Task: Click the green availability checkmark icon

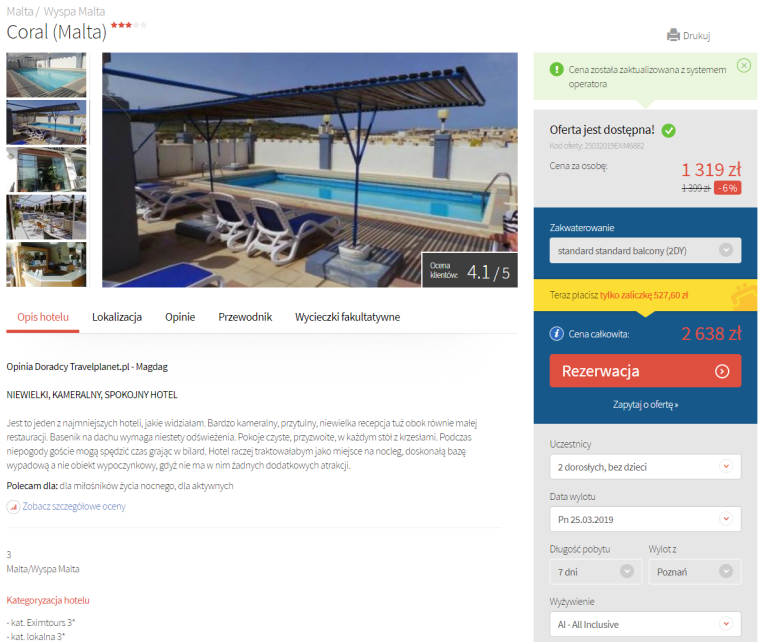Action: [x=668, y=130]
